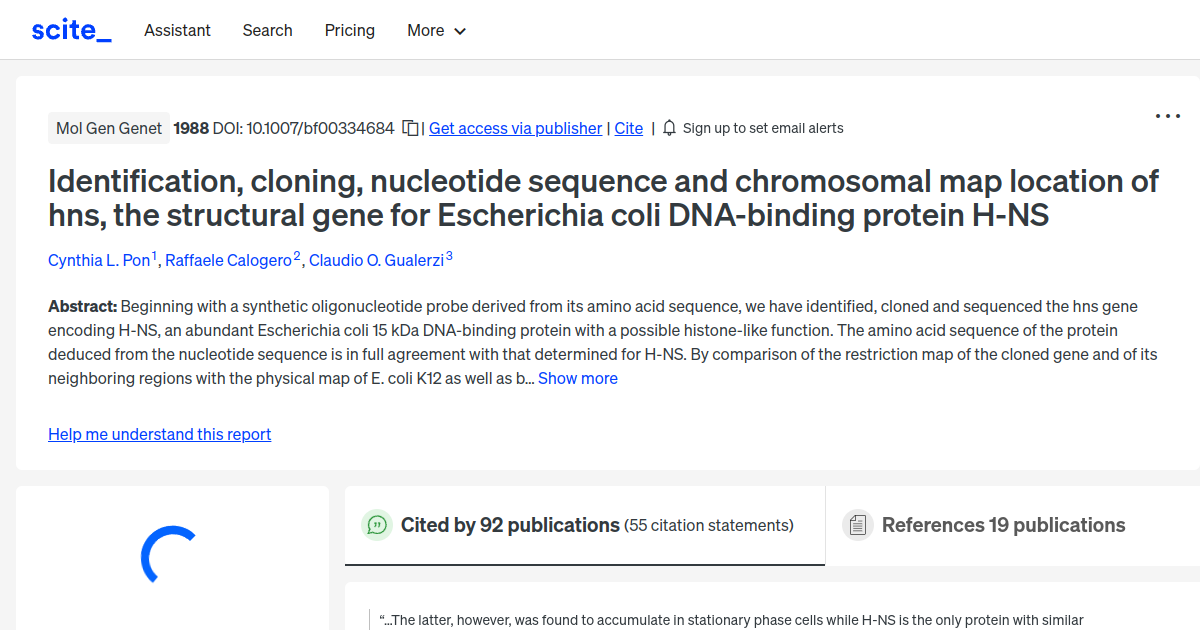Open the Pricing page

pos(349,30)
